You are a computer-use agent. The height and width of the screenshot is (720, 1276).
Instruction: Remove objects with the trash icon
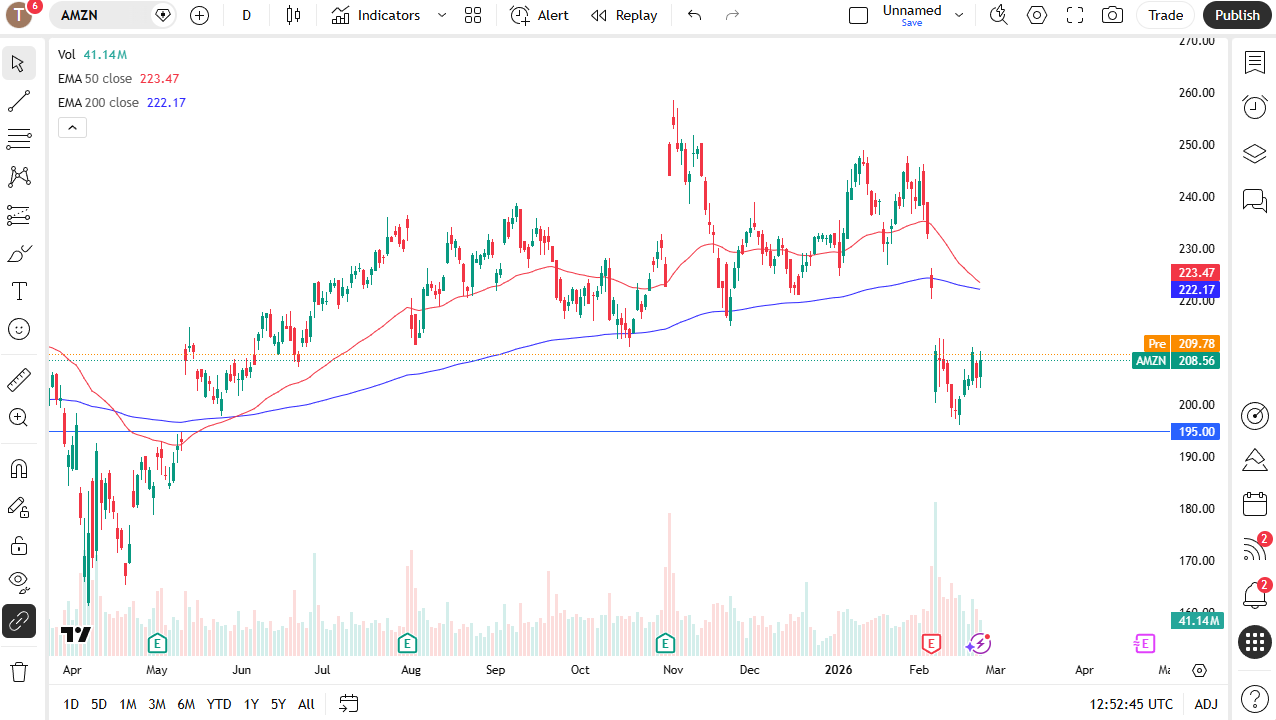(18, 671)
